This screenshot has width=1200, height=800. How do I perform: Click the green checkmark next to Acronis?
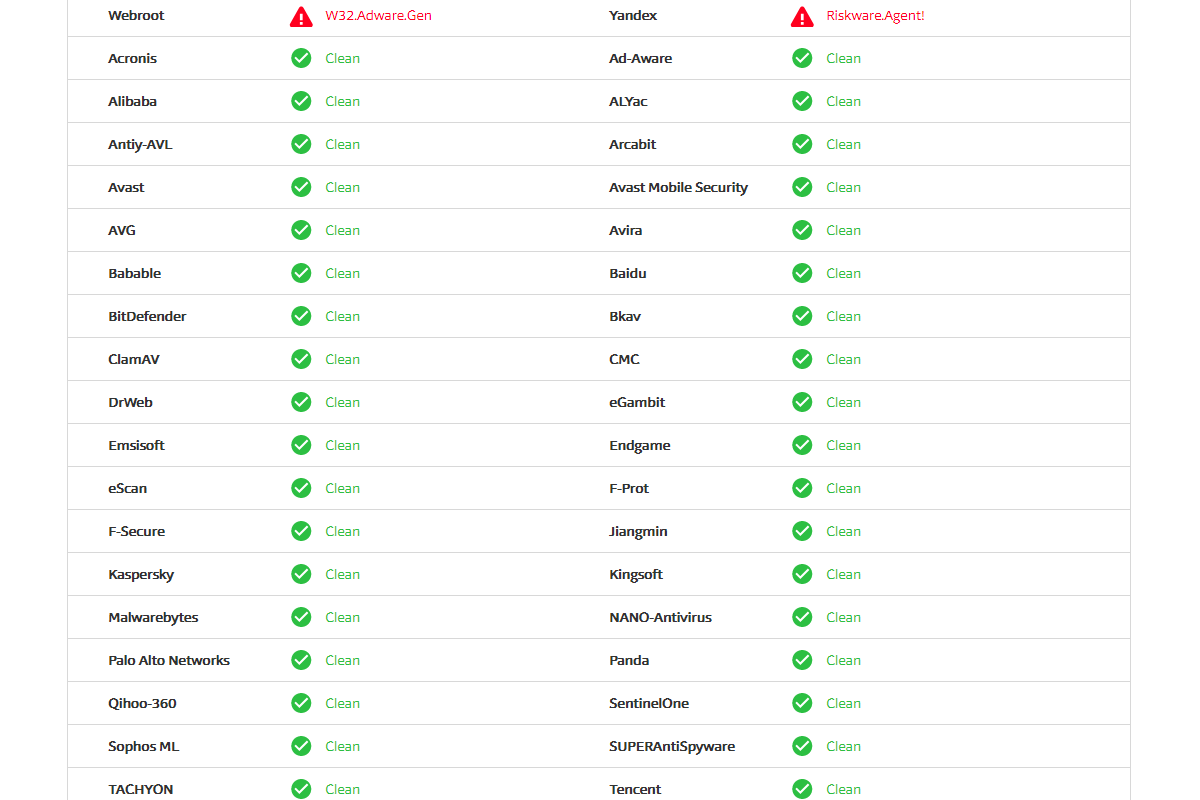[x=301, y=58]
